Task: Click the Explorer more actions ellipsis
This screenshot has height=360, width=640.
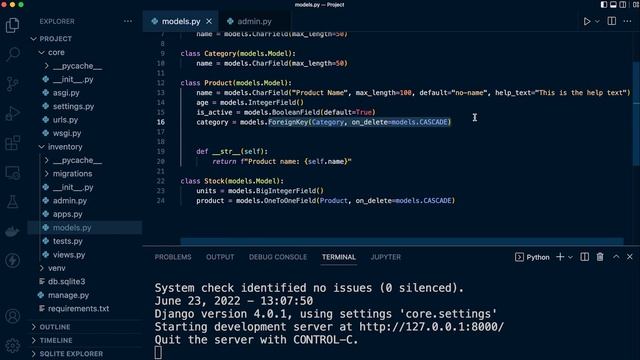Action: (128, 21)
